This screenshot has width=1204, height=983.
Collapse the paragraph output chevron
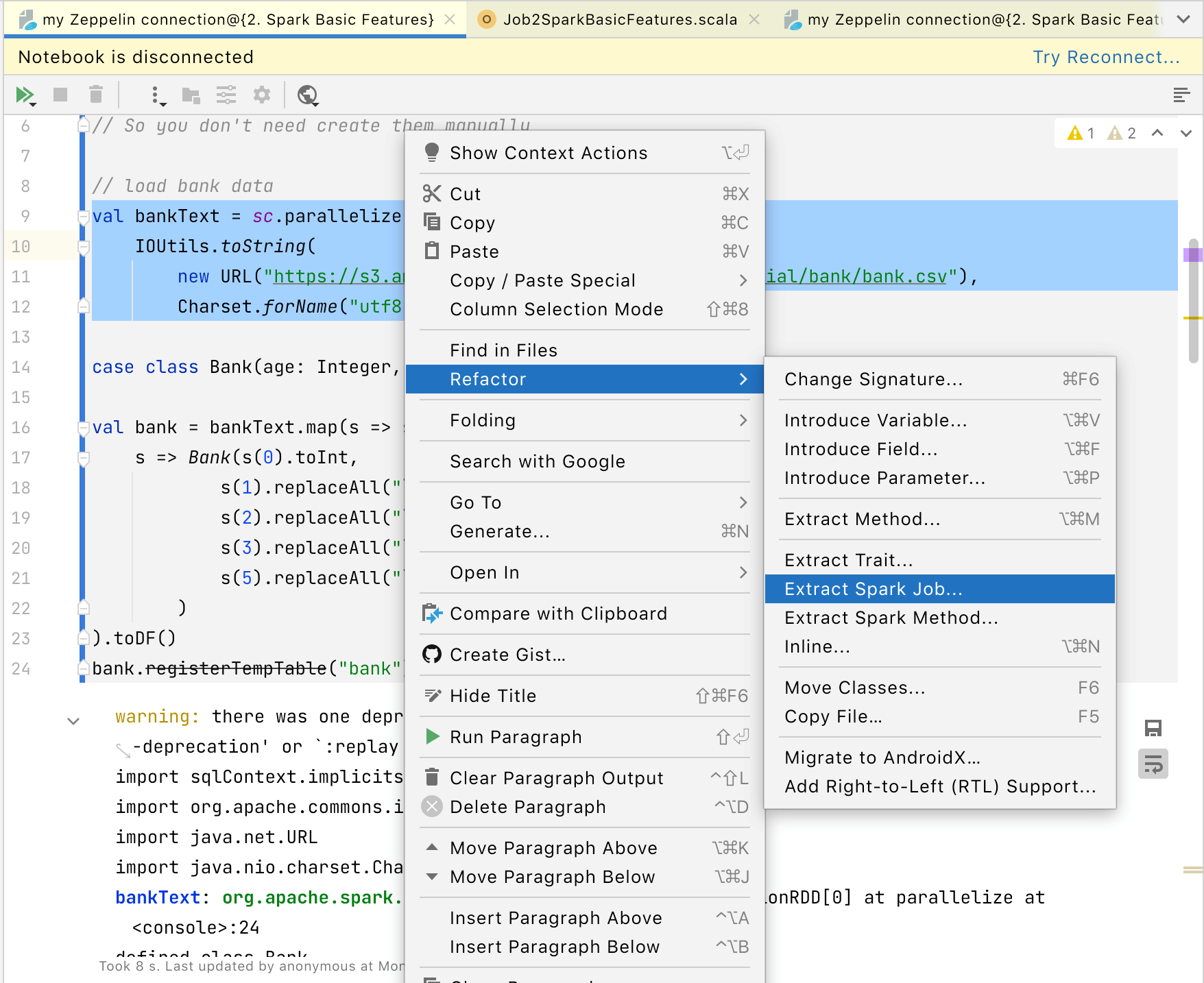click(x=73, y=720)
